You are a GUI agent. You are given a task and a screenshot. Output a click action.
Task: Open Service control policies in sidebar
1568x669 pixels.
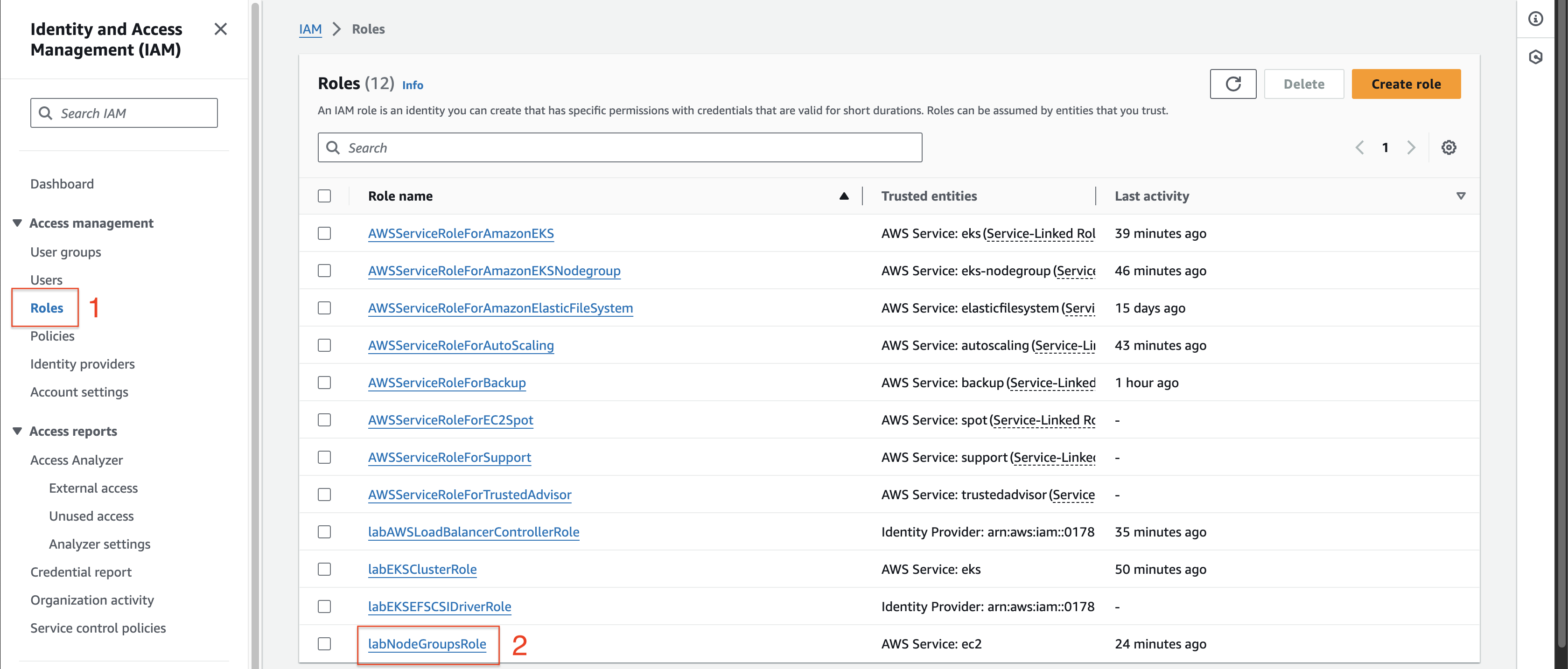[98, 628]
